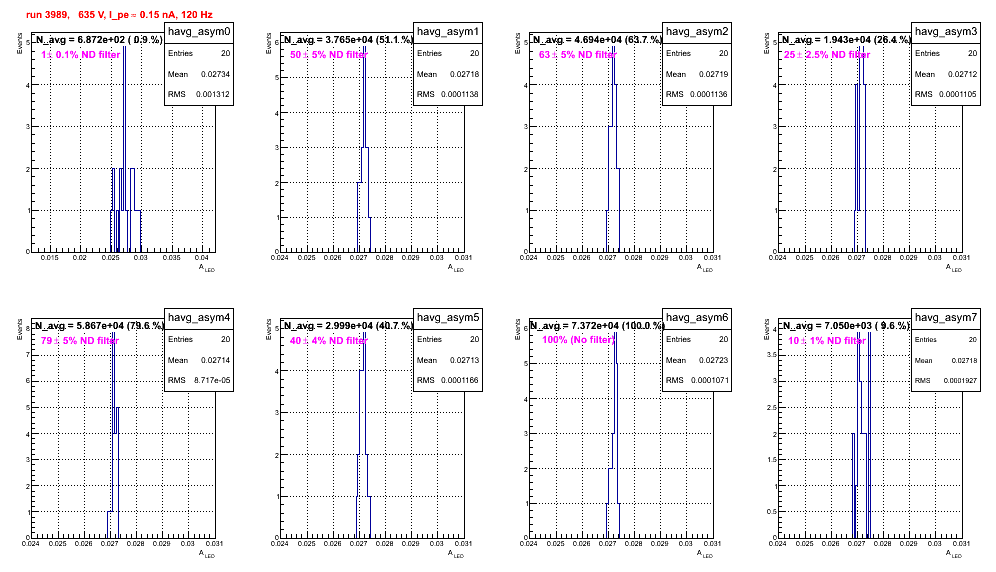Click Entries 20 in havg_asym6 stats

697,339
